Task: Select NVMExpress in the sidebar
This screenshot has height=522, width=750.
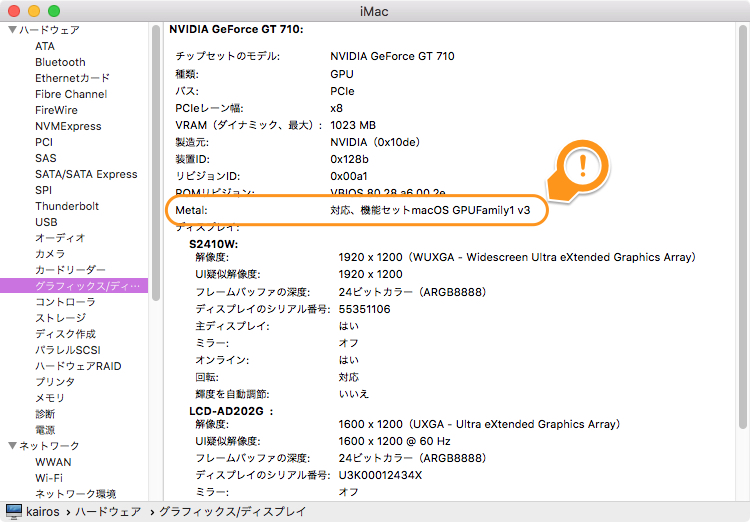Action: [x=68, y=126]
